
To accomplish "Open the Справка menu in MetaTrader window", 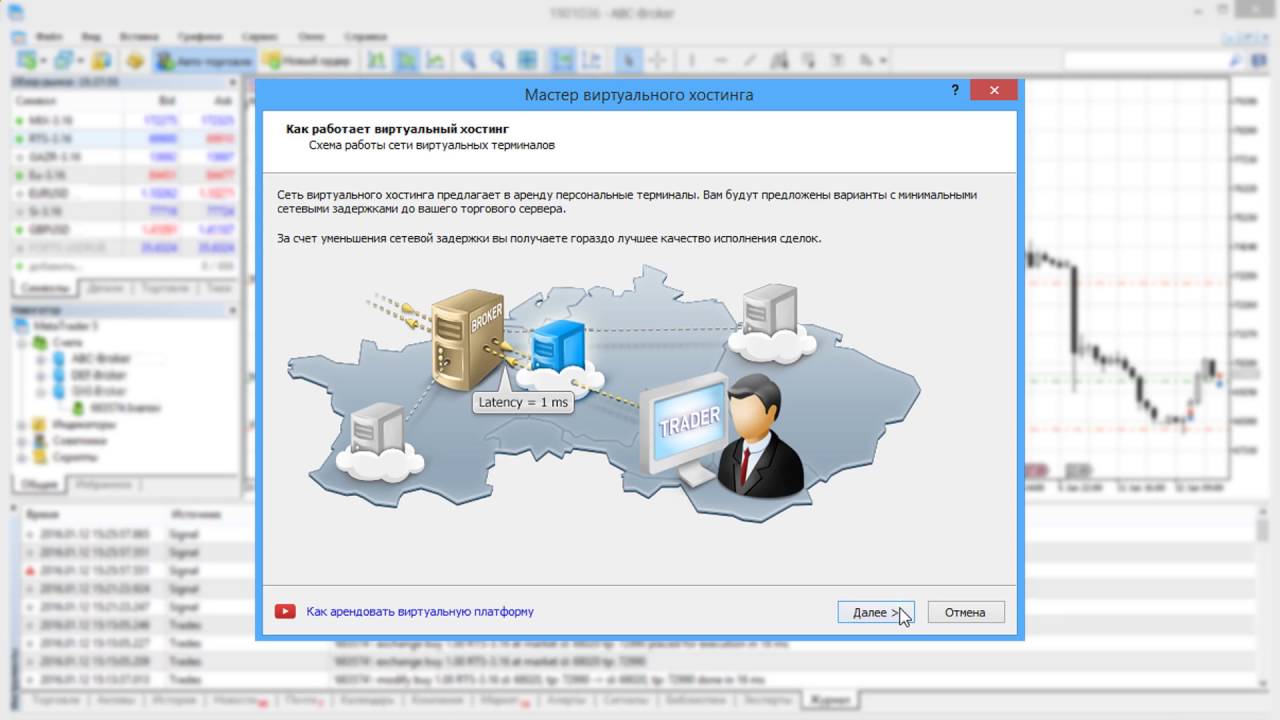I will [366, 36].
